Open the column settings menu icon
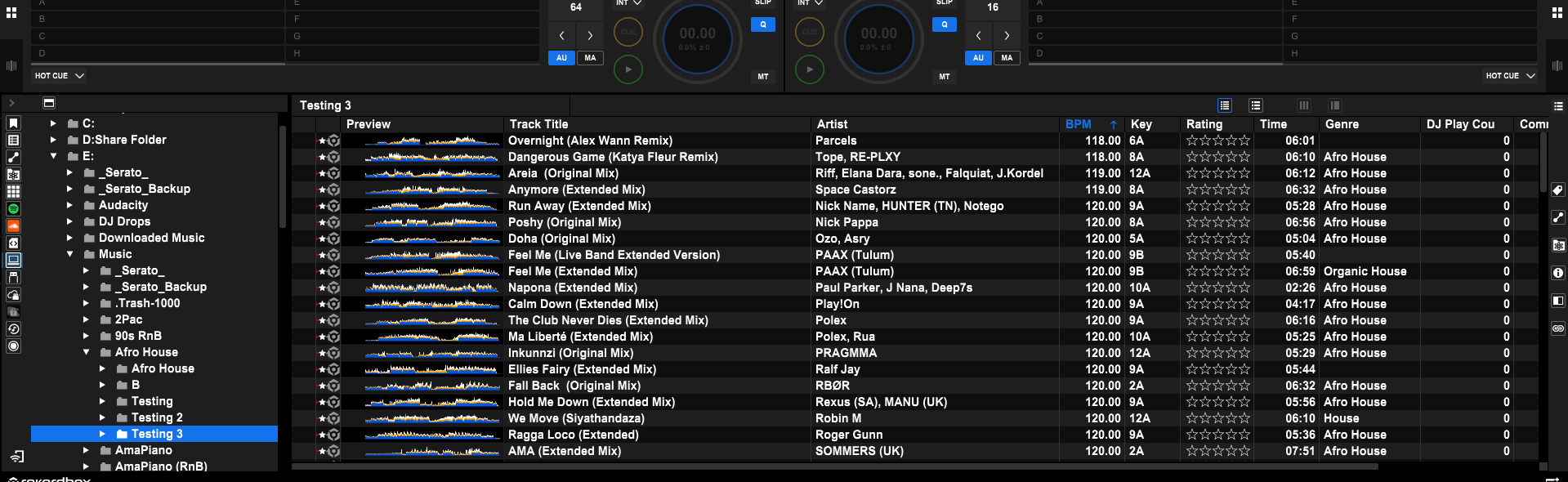 click(1557, 106)
